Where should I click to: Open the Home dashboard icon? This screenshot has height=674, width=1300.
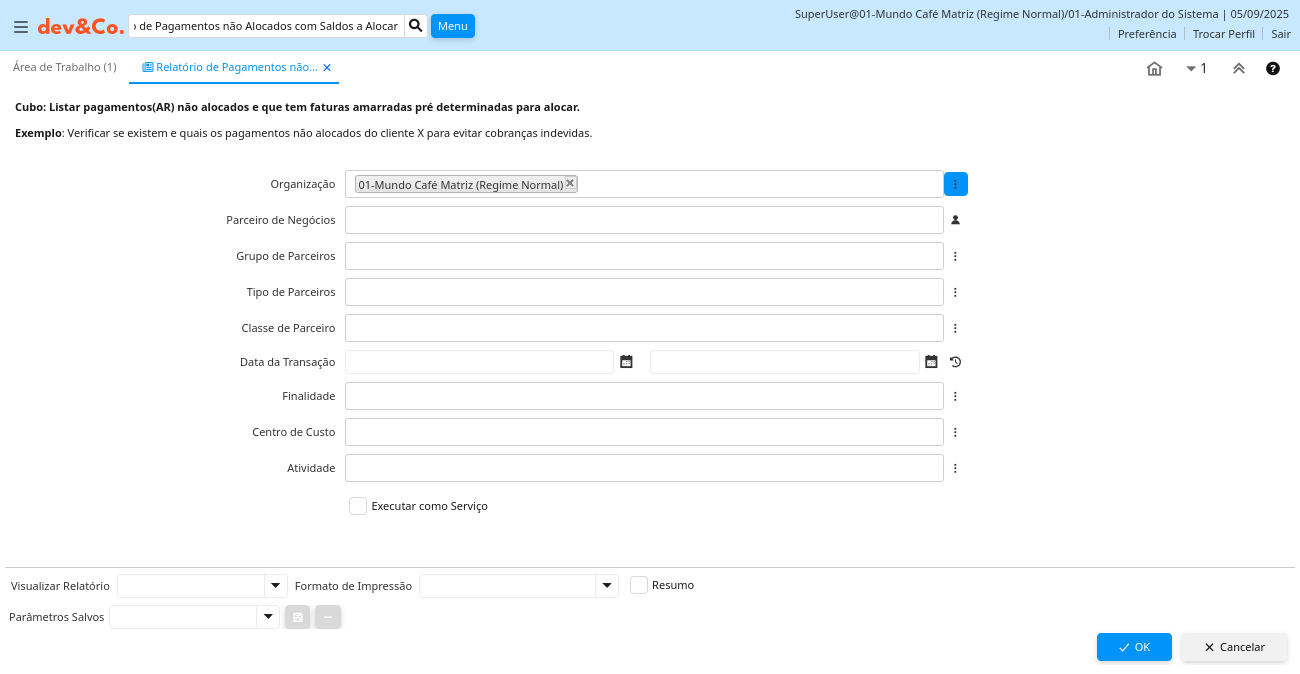1154,68
